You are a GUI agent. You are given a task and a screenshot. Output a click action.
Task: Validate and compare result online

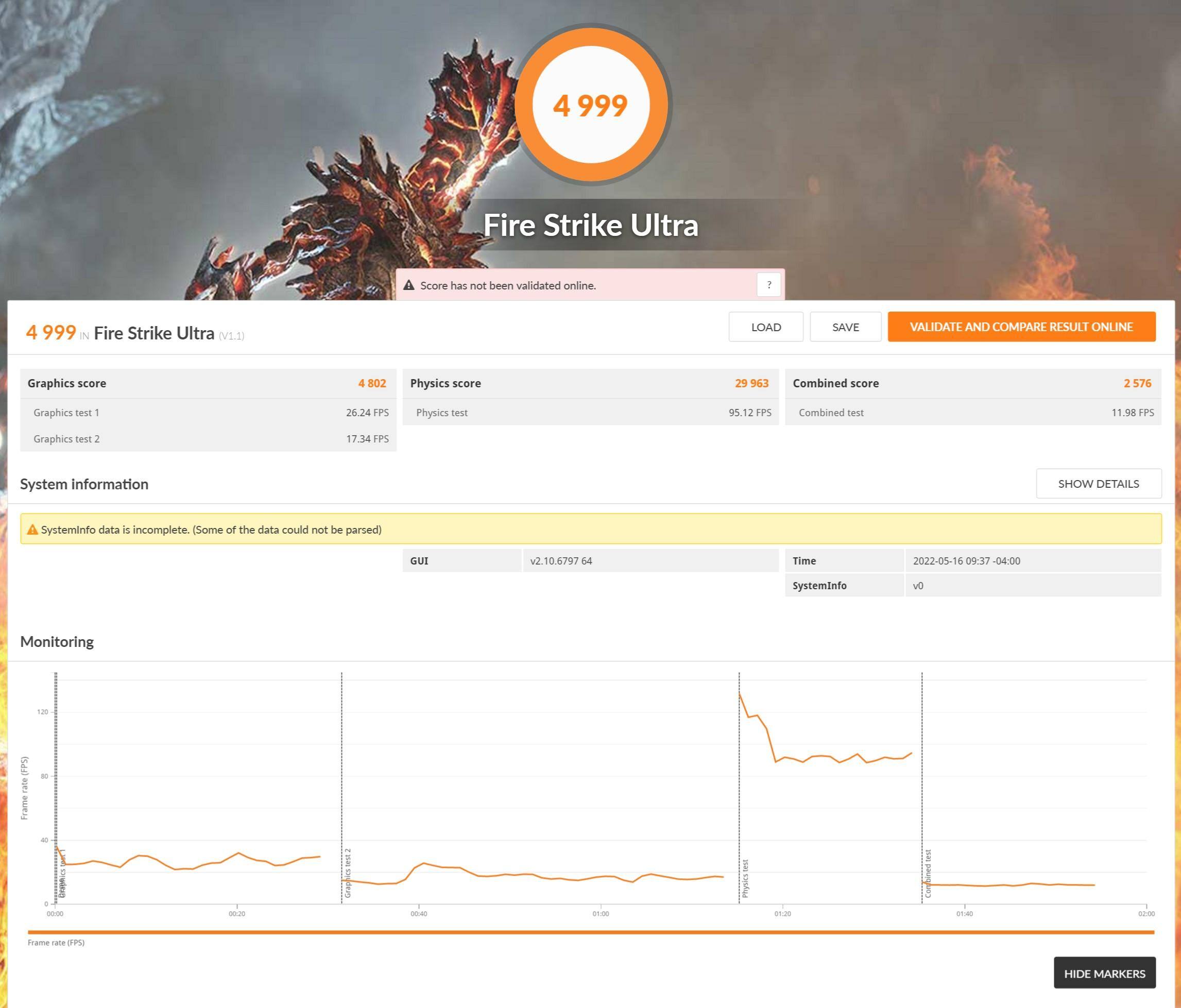(x=1021, y=327)
